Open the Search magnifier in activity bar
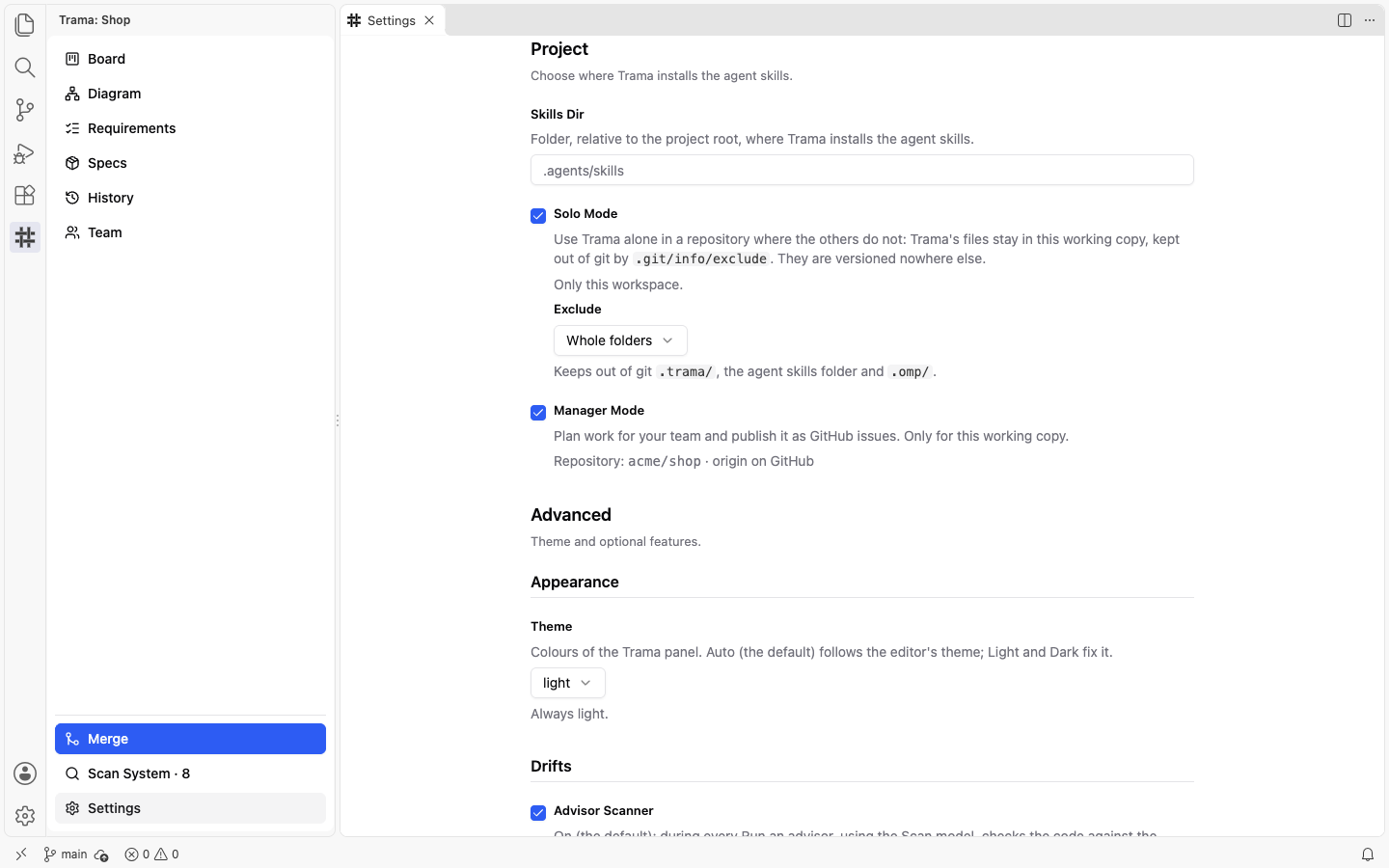Screen dimensions: 1389x868 [25, 67]
